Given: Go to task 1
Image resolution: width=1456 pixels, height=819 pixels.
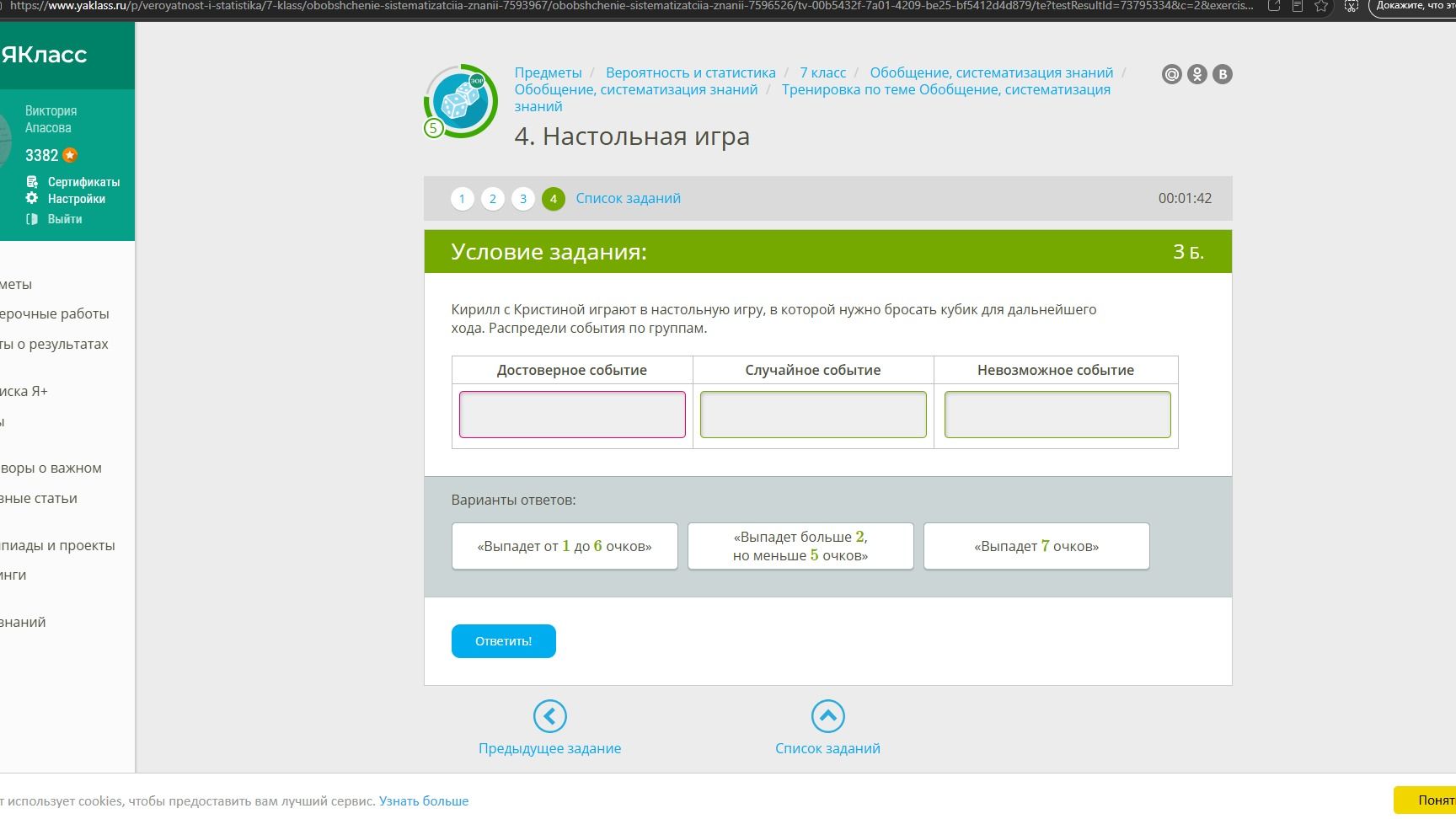Looking at the screenshot, I should 462,199.
